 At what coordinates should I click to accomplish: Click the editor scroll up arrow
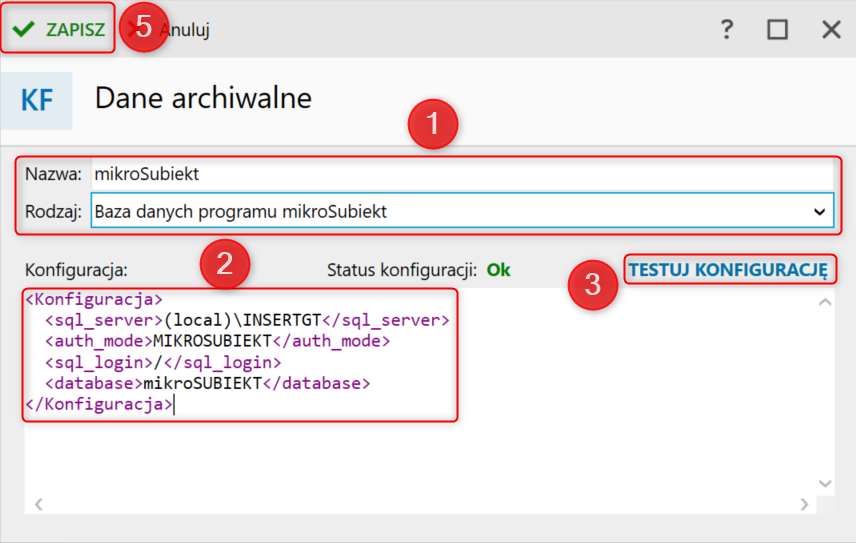(x=825, y=302)
